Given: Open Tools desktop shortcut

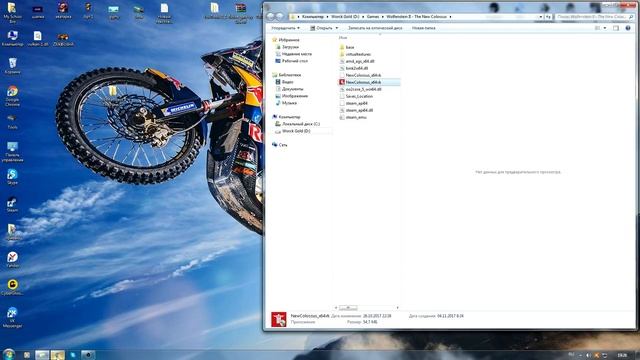Looking at the screenshot, I should point(12,122).
